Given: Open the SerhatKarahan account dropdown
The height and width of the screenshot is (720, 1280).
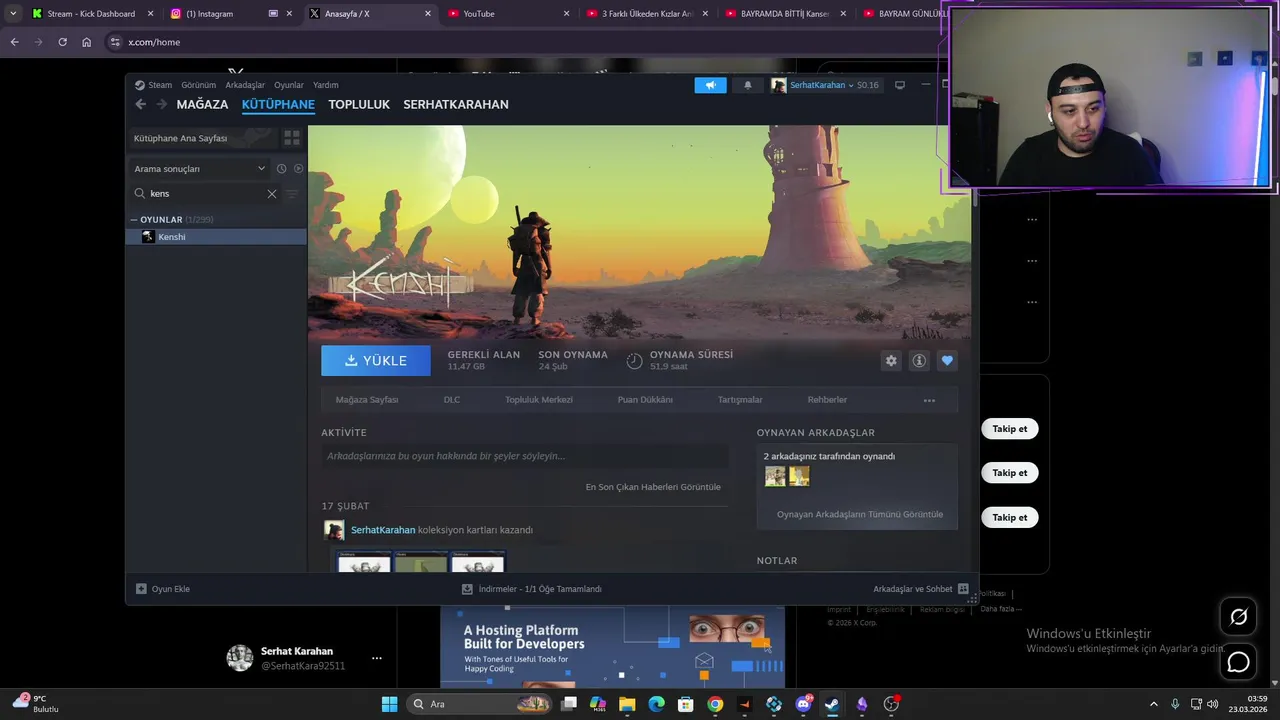Looking at the screenshot, I should click(824, 85).
